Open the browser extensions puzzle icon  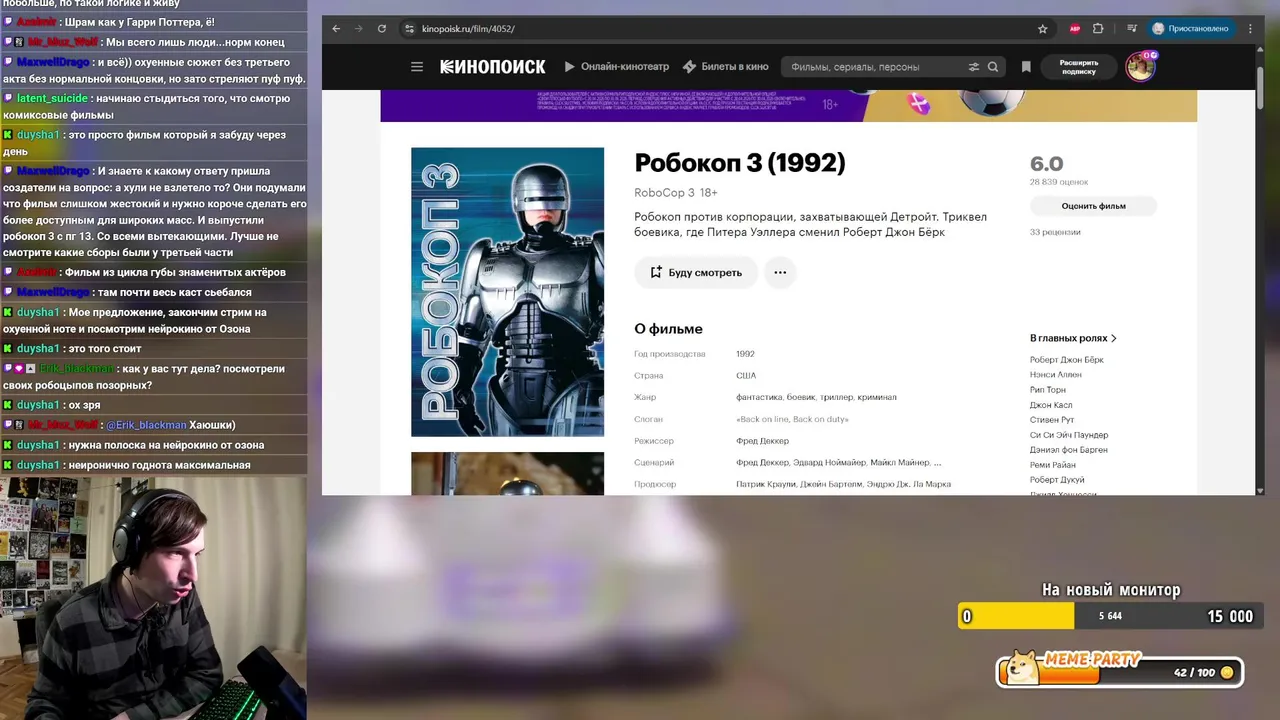point(1098,29)
